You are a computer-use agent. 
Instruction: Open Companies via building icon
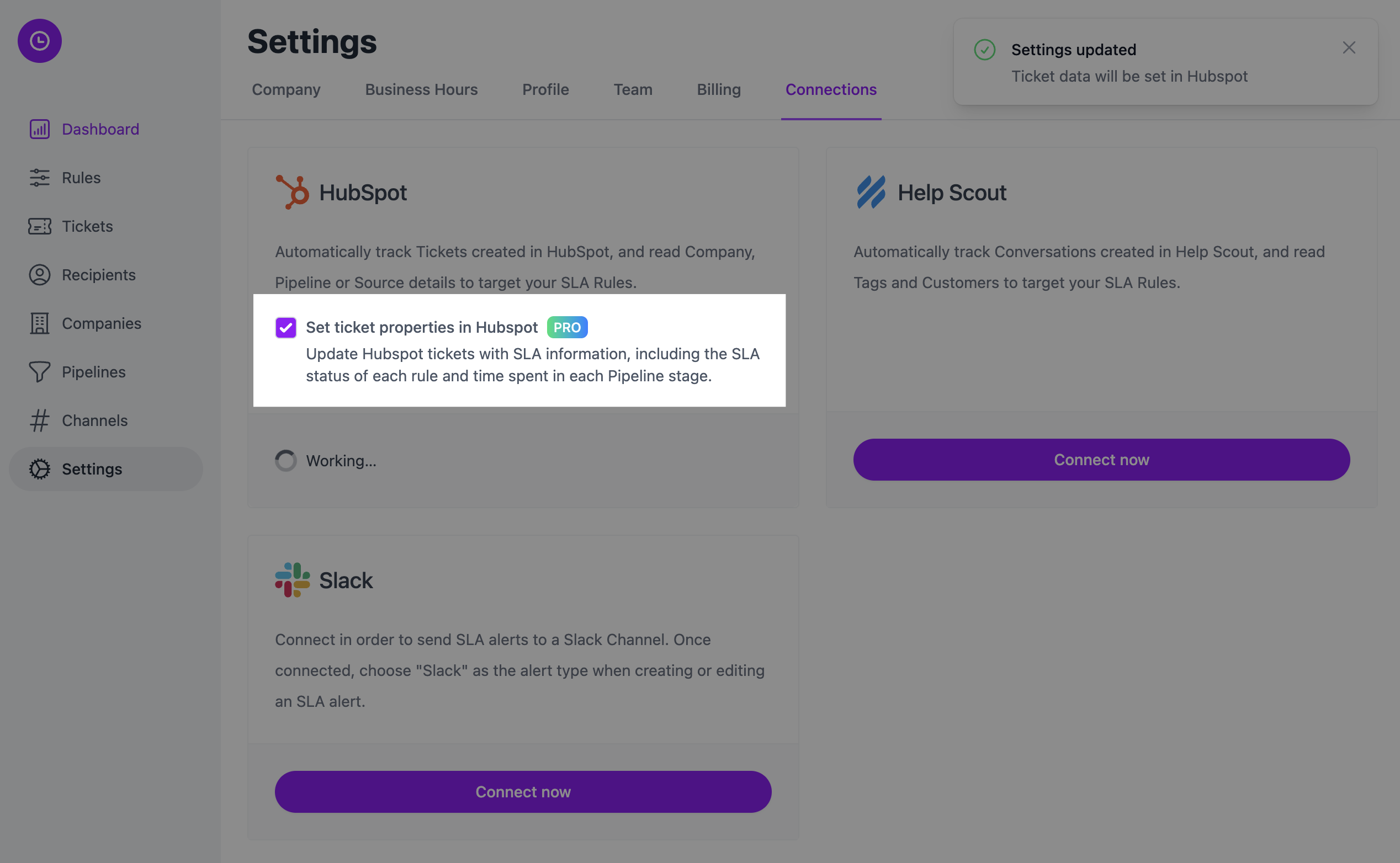[x=39, y=323]
